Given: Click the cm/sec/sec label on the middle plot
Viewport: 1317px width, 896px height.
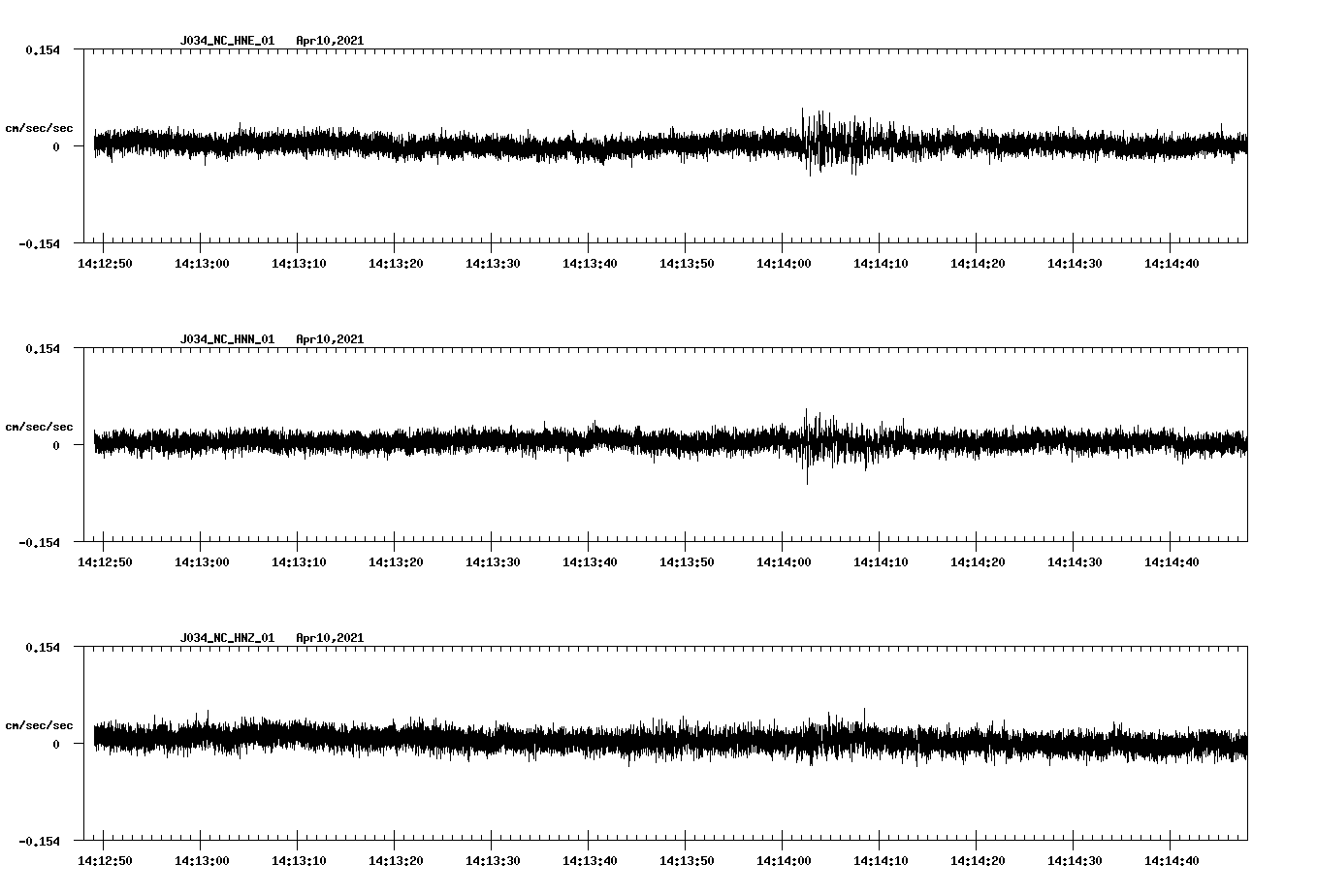Looking at the screenshot, I should tap(40, 426).
